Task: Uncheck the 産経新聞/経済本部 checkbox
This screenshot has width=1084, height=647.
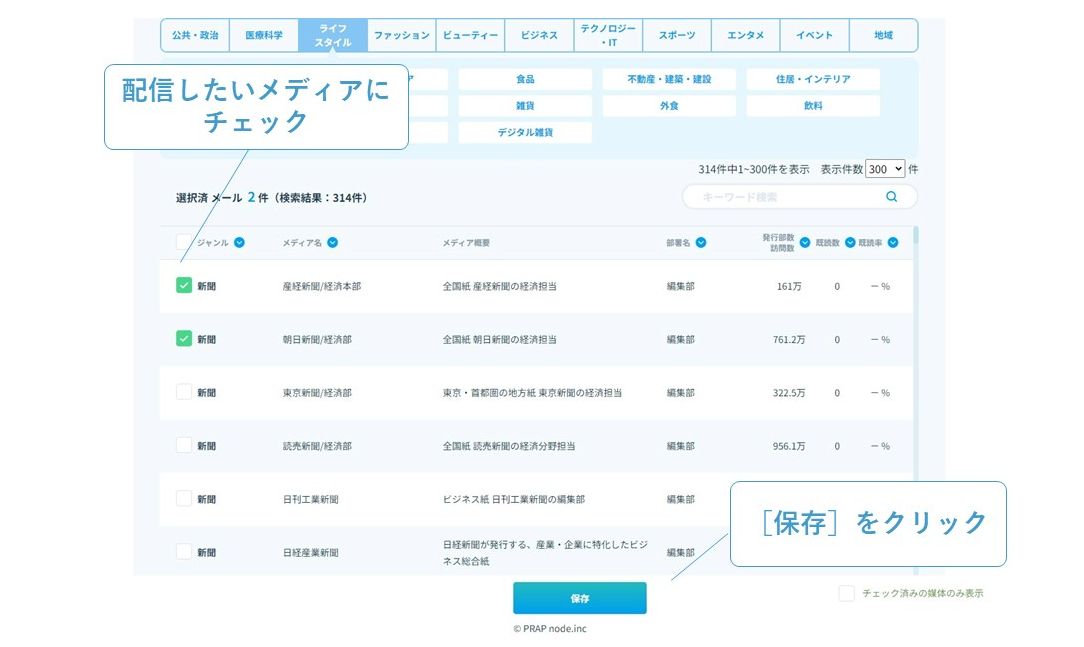Action: [x=184, y=286]
